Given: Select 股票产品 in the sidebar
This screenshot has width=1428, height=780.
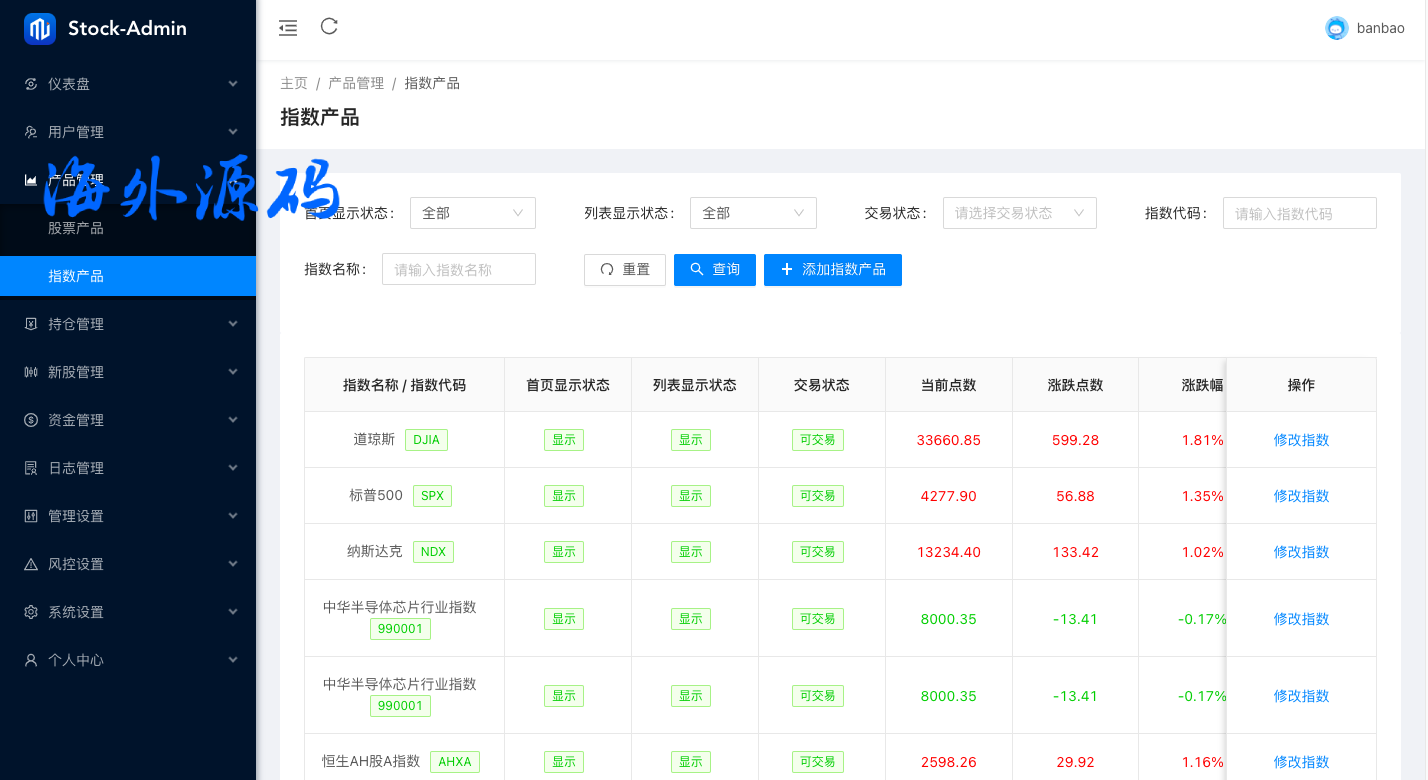Looking at the screenshot, I should (x=76, y=228).
